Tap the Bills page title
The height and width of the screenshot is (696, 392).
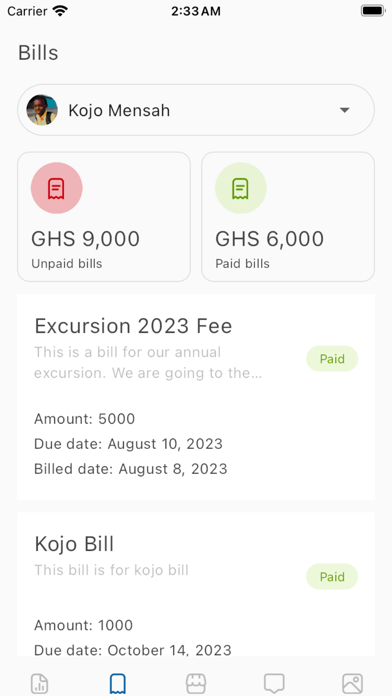[38, 53]
